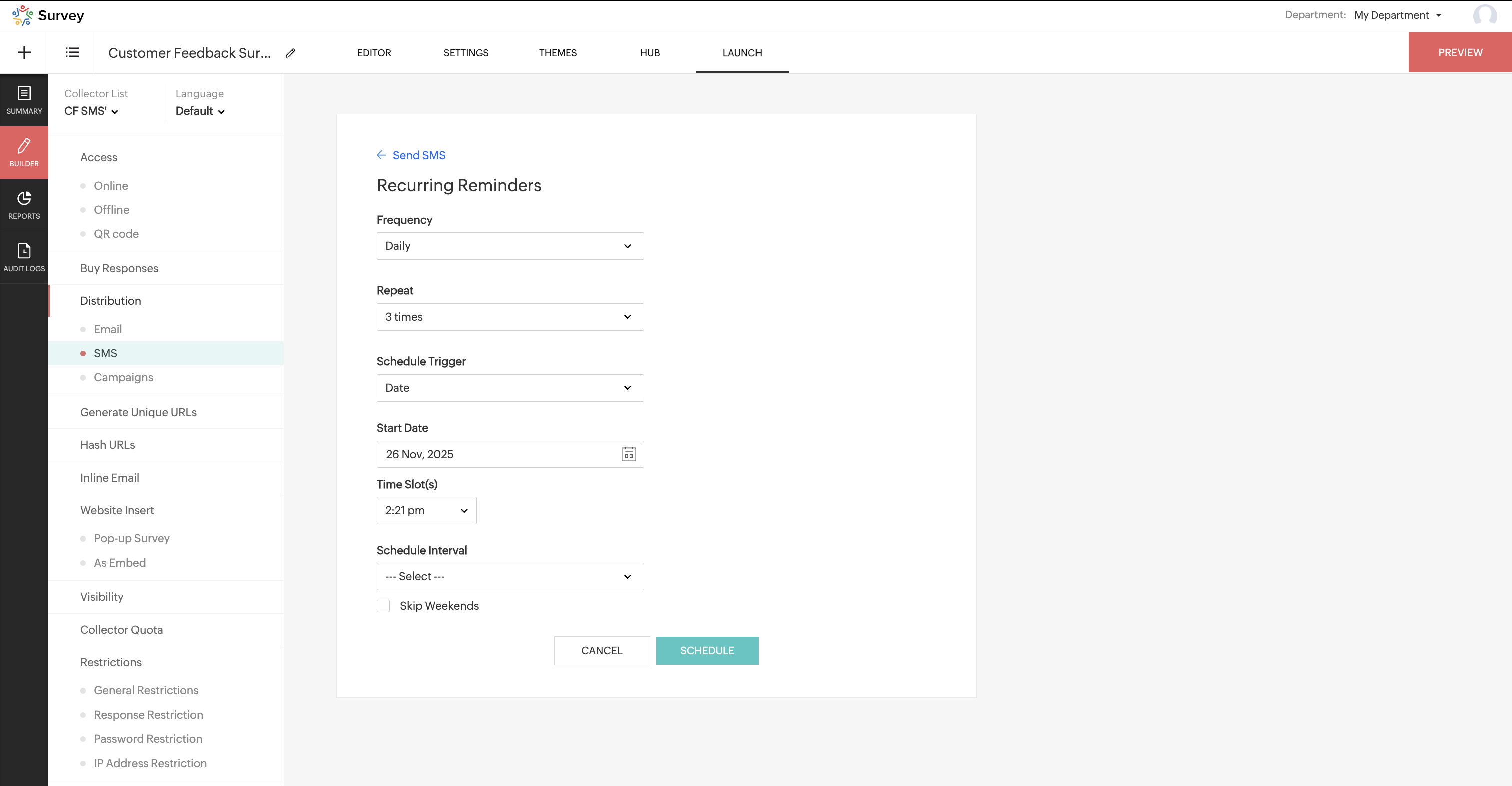The image size is (1512, 786).
Task: Click the plus icon to create new
Action: point(24,52)
